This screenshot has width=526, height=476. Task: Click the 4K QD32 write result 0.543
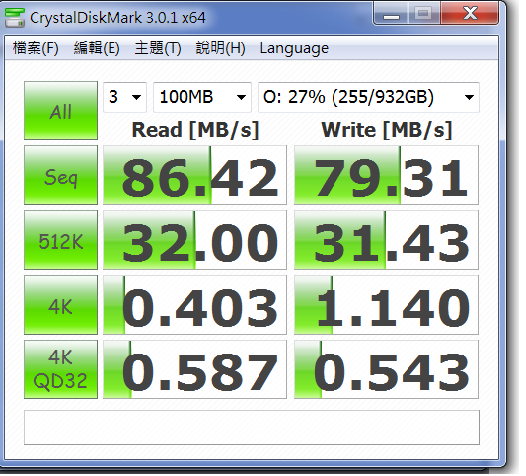point(386,370)
